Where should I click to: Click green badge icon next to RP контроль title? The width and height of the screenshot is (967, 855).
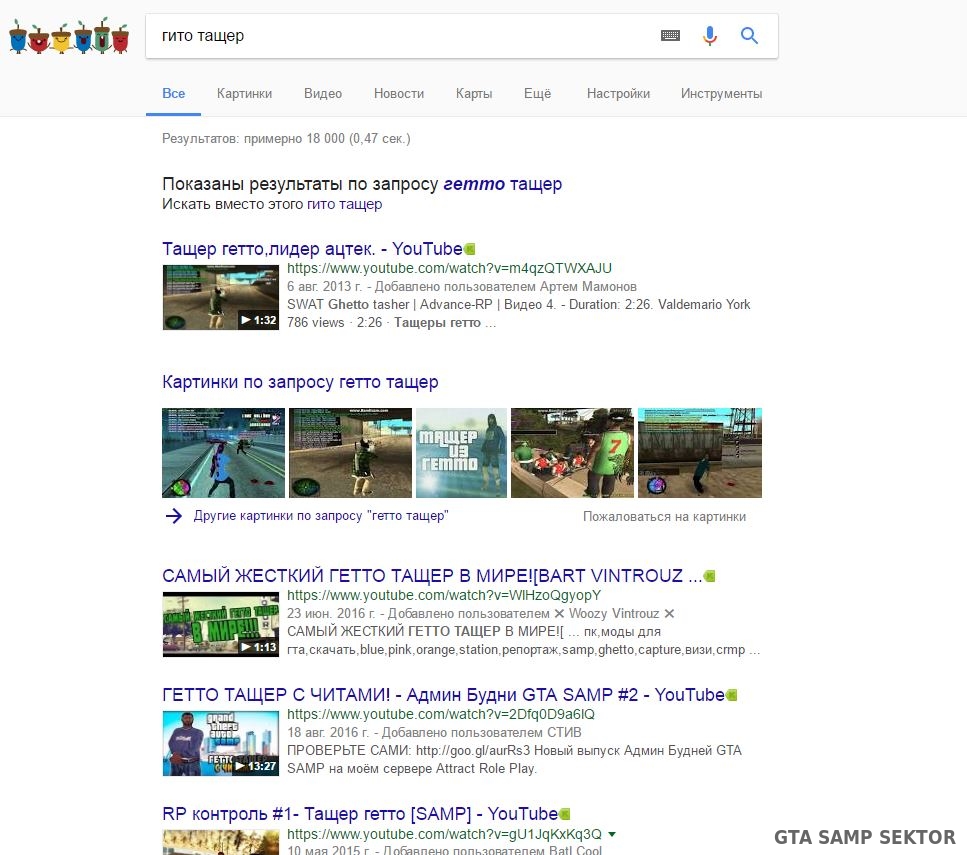(565, 814)
